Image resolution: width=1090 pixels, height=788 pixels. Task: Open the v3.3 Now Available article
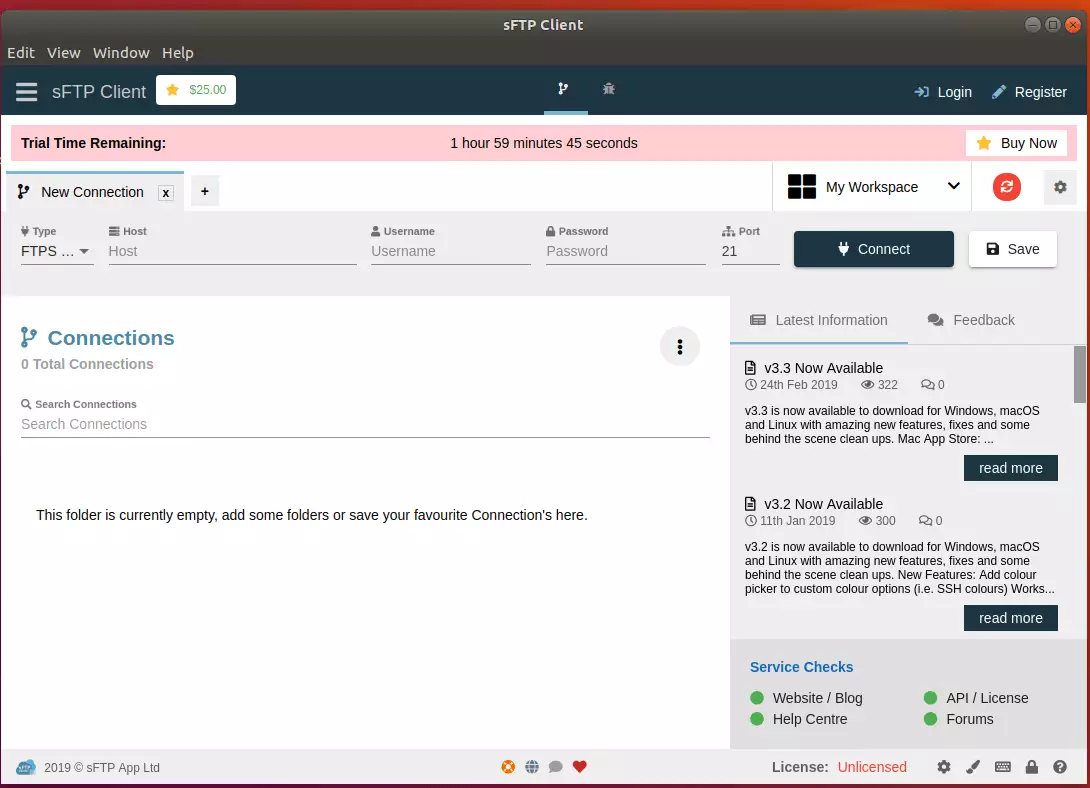click(823, 368)
